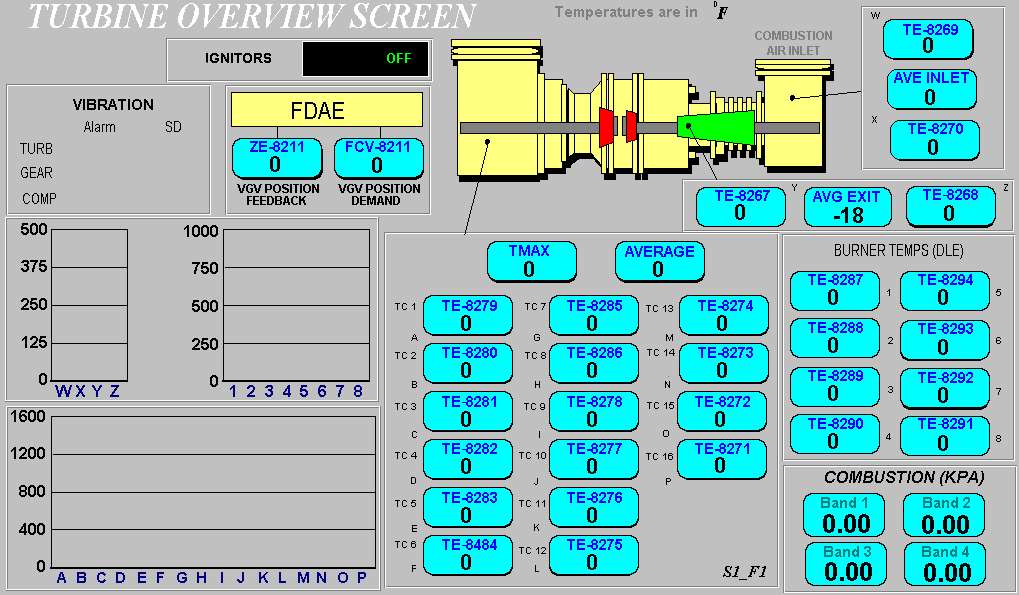Toggle the IGNITORS OFF switch
The image size is (1019, 595).
tap(365, 58)
